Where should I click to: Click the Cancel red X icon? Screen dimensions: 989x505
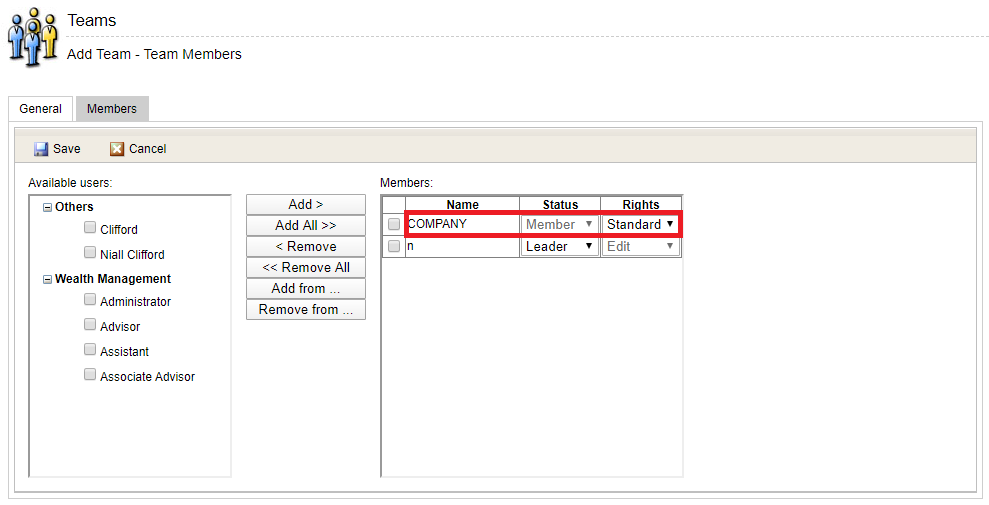pos(117,149)
